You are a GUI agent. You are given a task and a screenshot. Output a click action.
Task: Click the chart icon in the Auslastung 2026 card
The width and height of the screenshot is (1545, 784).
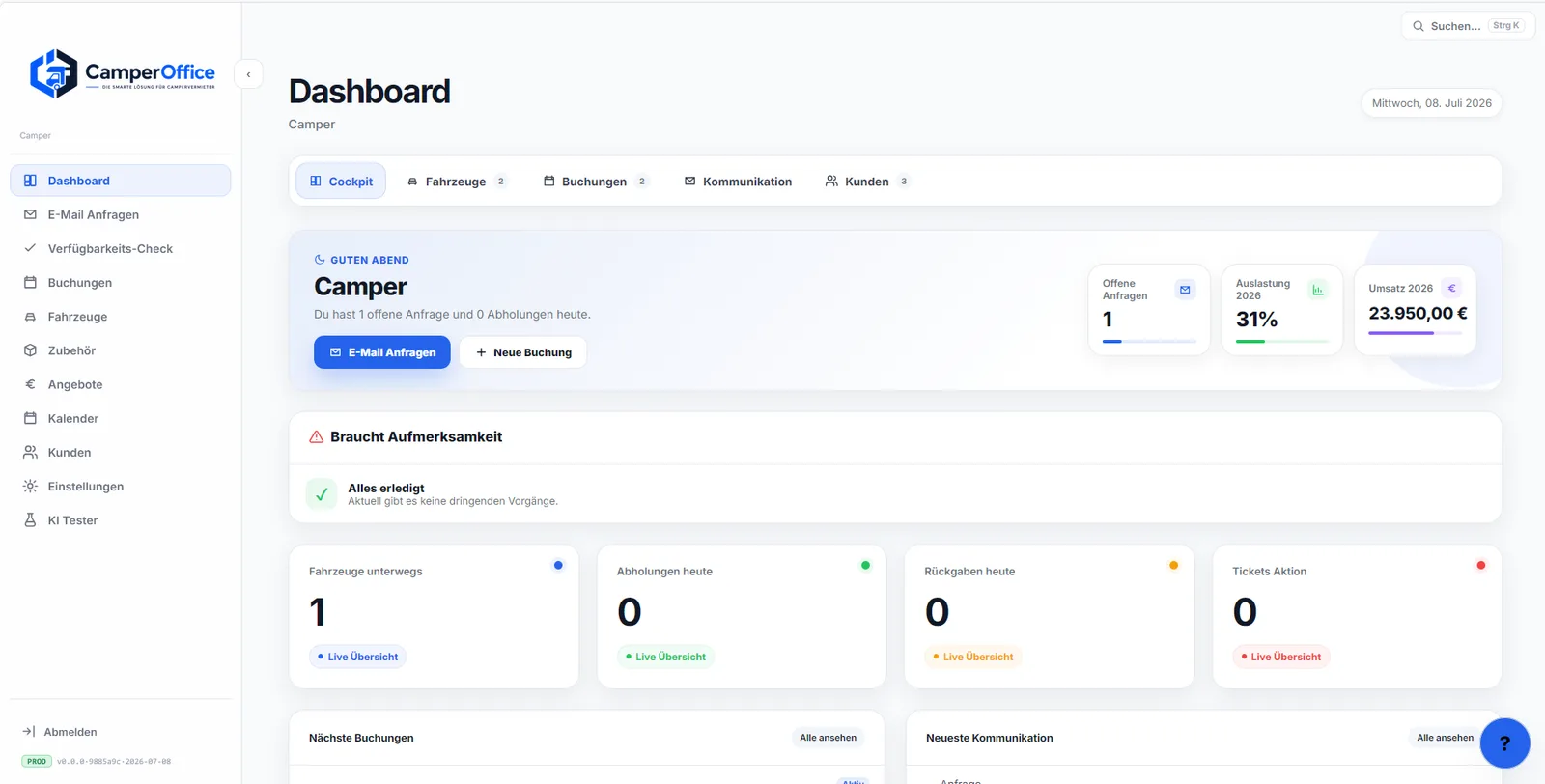(x=1318, y=289)
